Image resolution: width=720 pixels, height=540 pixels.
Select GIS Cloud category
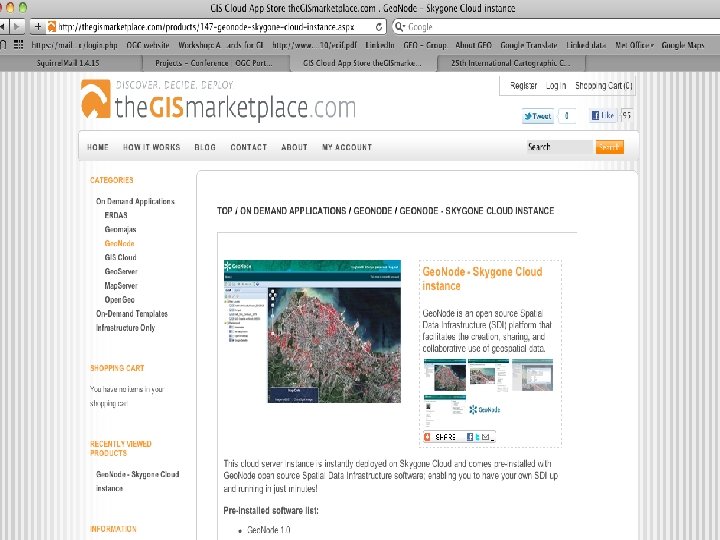tap(120, 257)
